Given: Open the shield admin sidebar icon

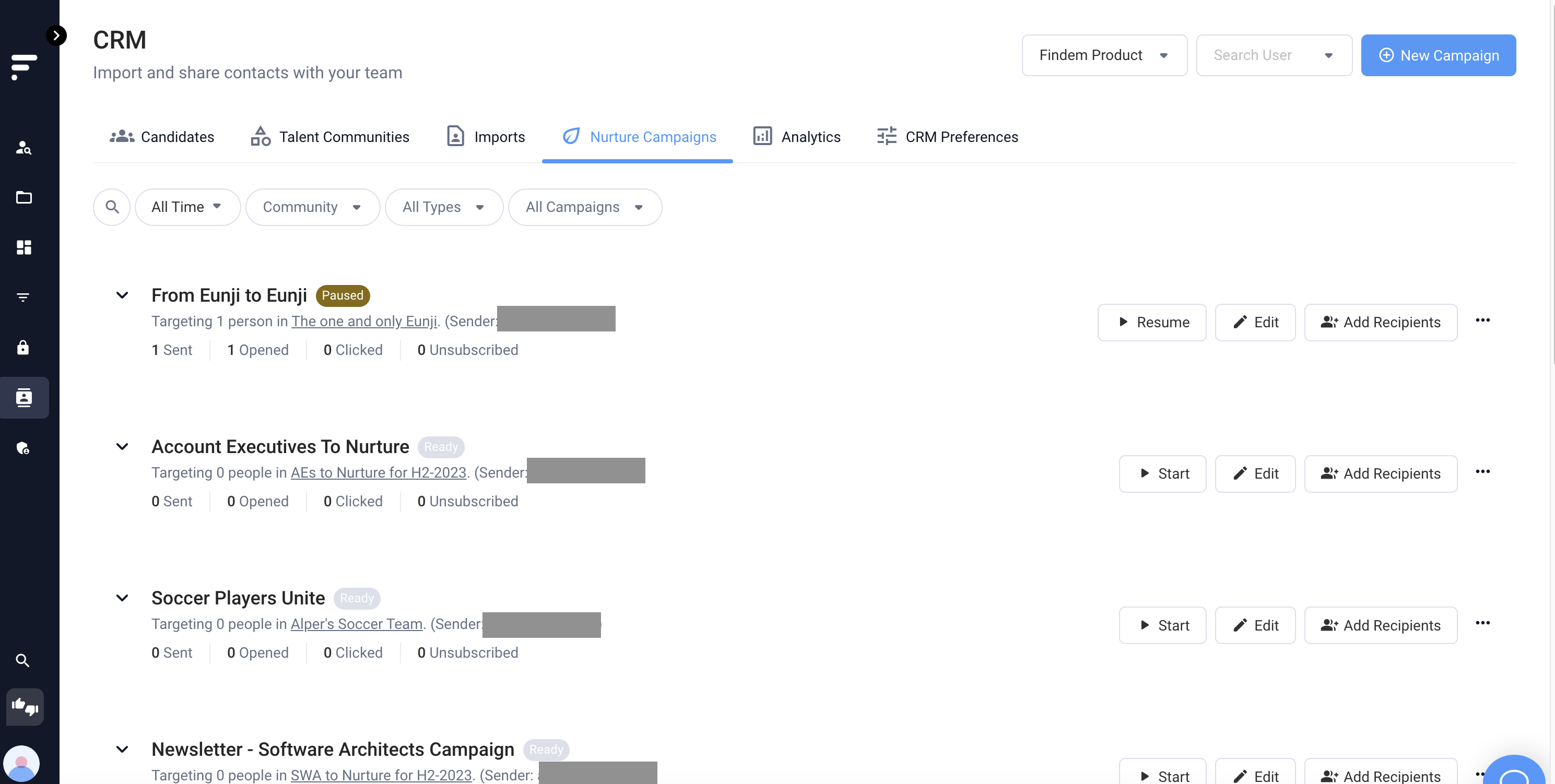Looking at the screenshot, I should click(x=23, y=448).
